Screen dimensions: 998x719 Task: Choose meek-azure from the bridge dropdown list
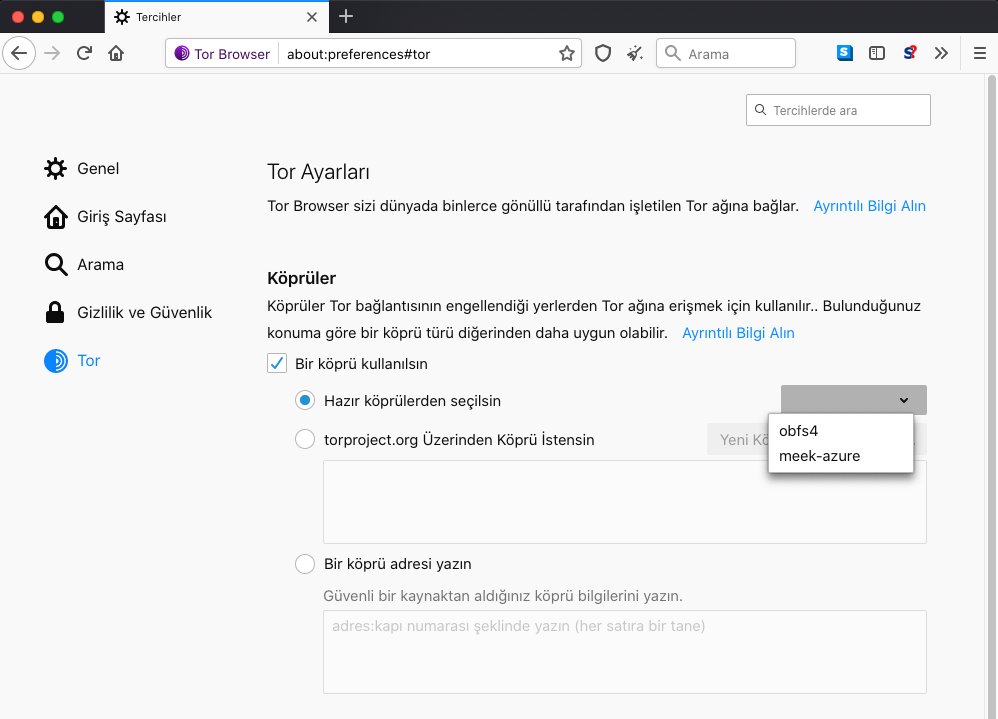coord(841,456)
